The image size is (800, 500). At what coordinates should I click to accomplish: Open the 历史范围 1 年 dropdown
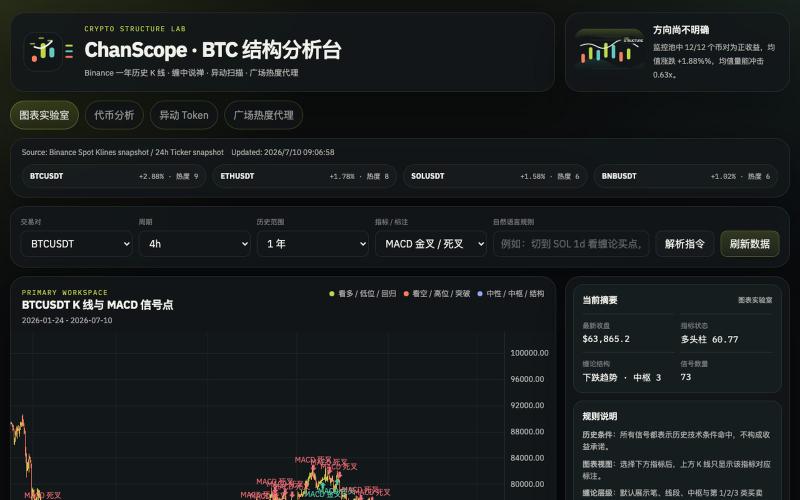coord(313,244)
